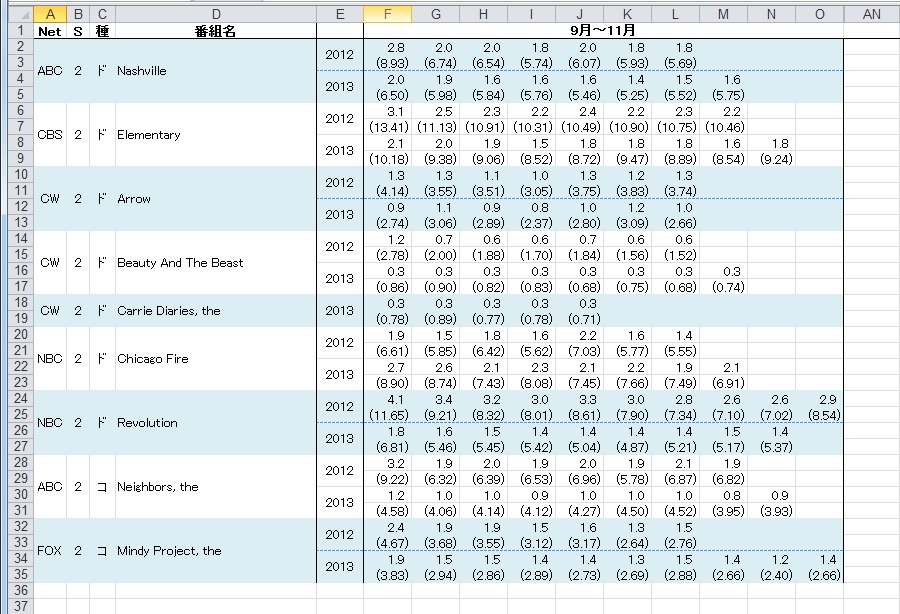Select row 36 header
Viewport: 900px width, 614px height.
[21, 590]
